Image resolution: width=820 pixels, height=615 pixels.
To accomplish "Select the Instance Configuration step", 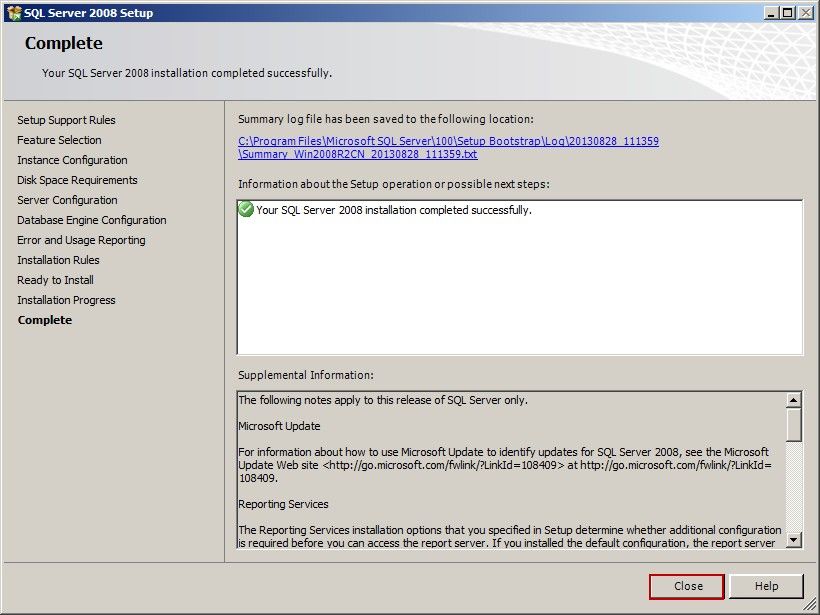I will (x=72, y=160).
